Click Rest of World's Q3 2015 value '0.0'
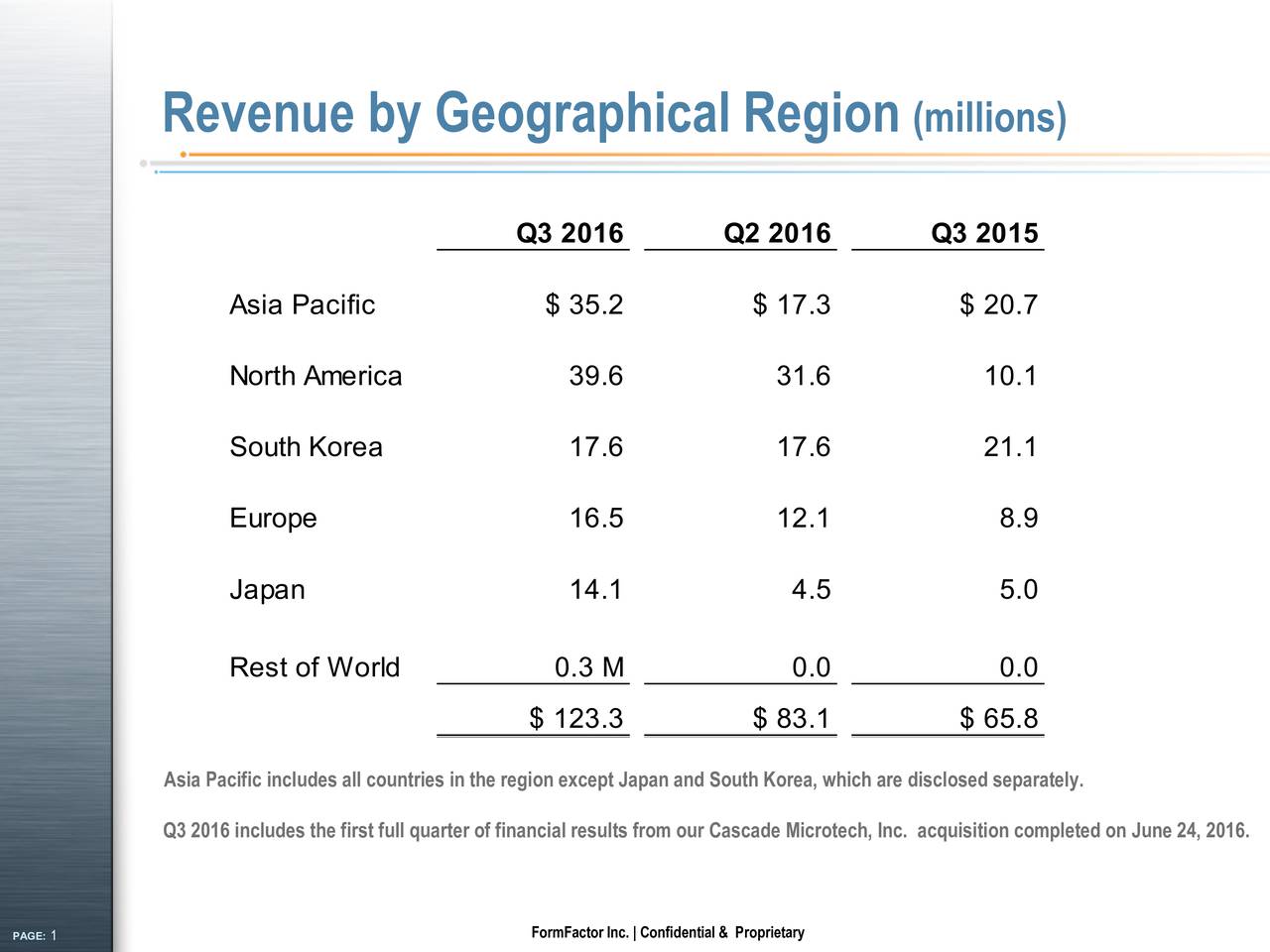 [1019, 667]
